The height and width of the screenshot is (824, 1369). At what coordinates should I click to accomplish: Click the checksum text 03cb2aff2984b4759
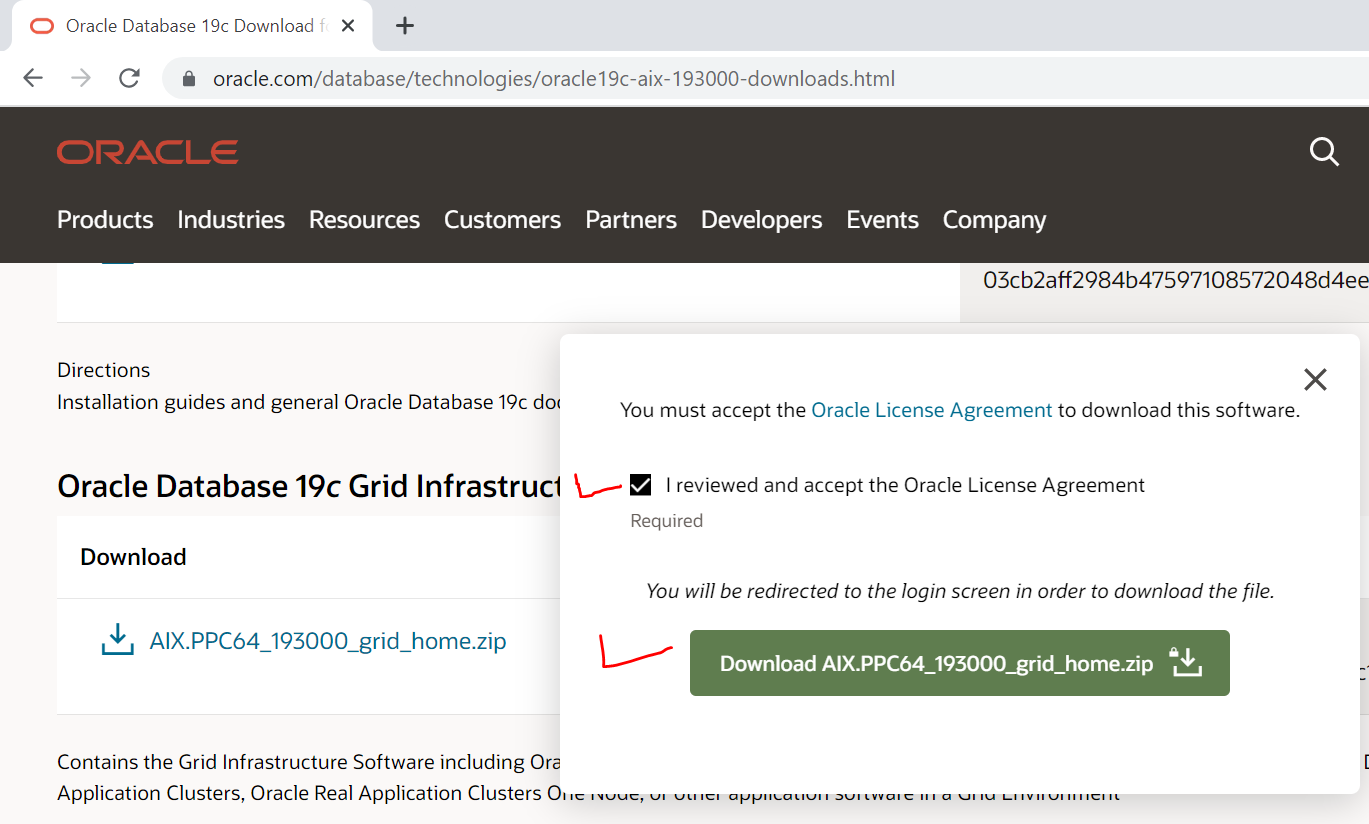tap(1175, 279)
